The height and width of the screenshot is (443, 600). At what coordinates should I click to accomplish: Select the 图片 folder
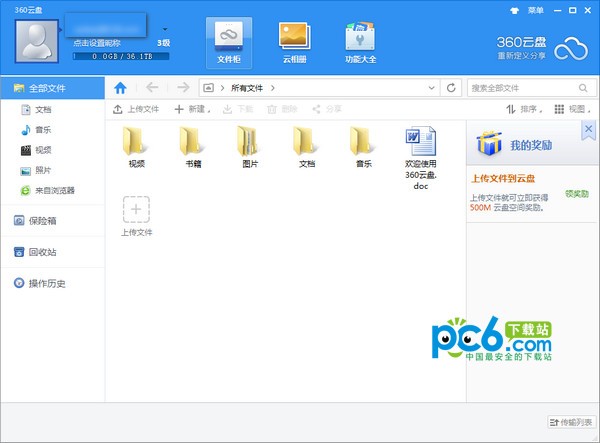pyautogui.click(x=250, y=147)
